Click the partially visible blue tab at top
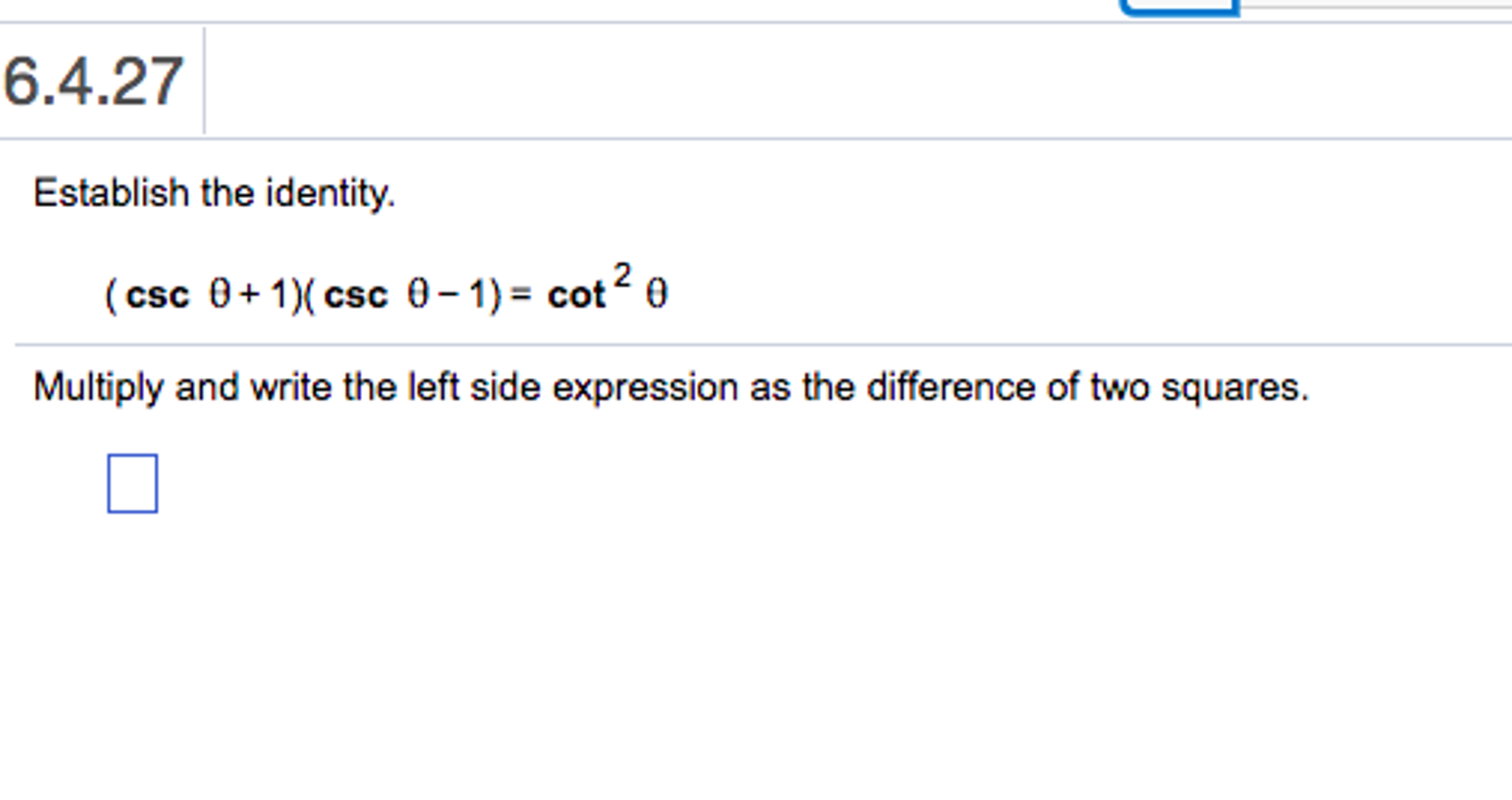1512x800 pixels. 1179,7
